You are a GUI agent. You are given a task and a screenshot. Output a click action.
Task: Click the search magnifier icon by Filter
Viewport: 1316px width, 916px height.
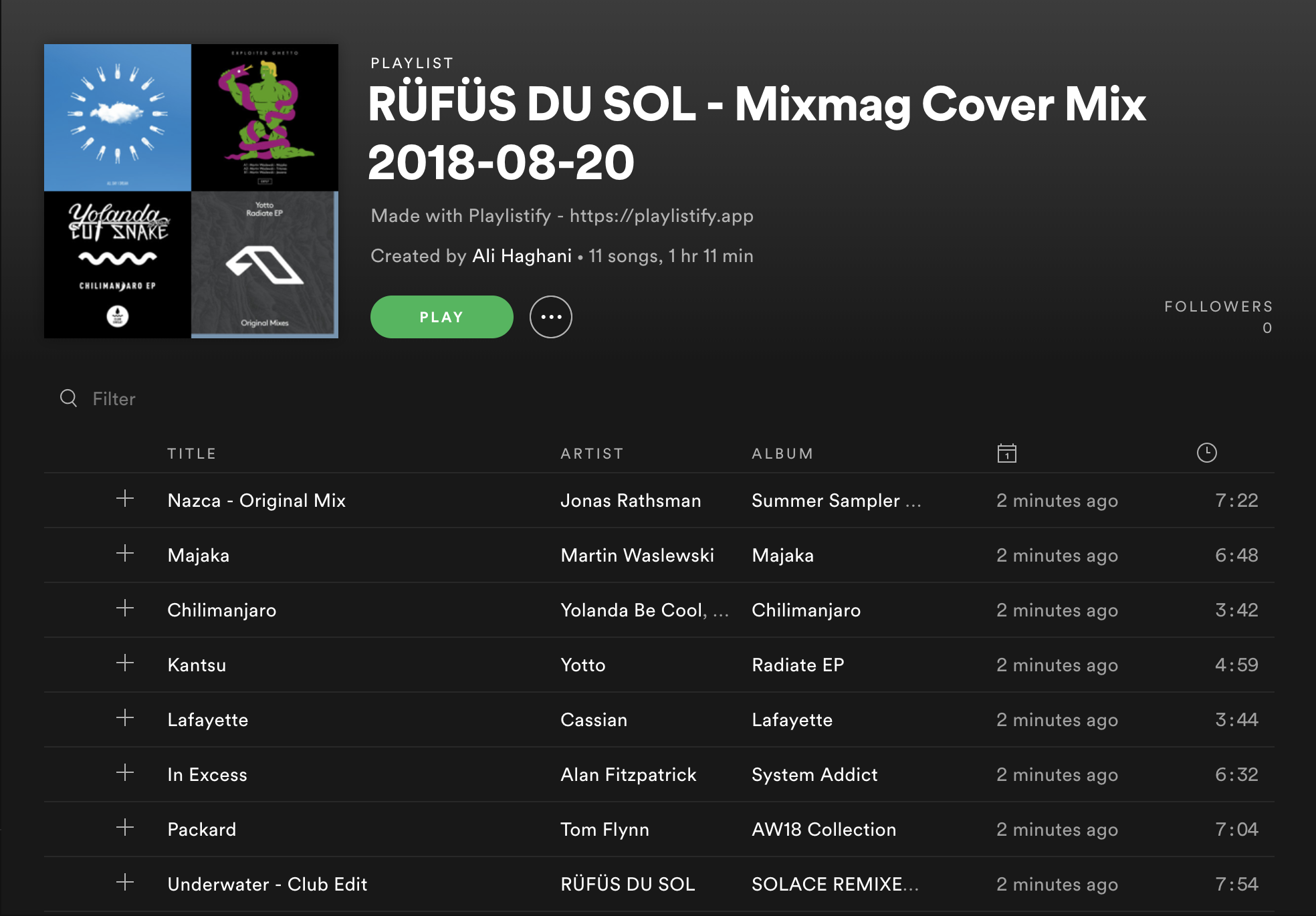coord(68,398)
